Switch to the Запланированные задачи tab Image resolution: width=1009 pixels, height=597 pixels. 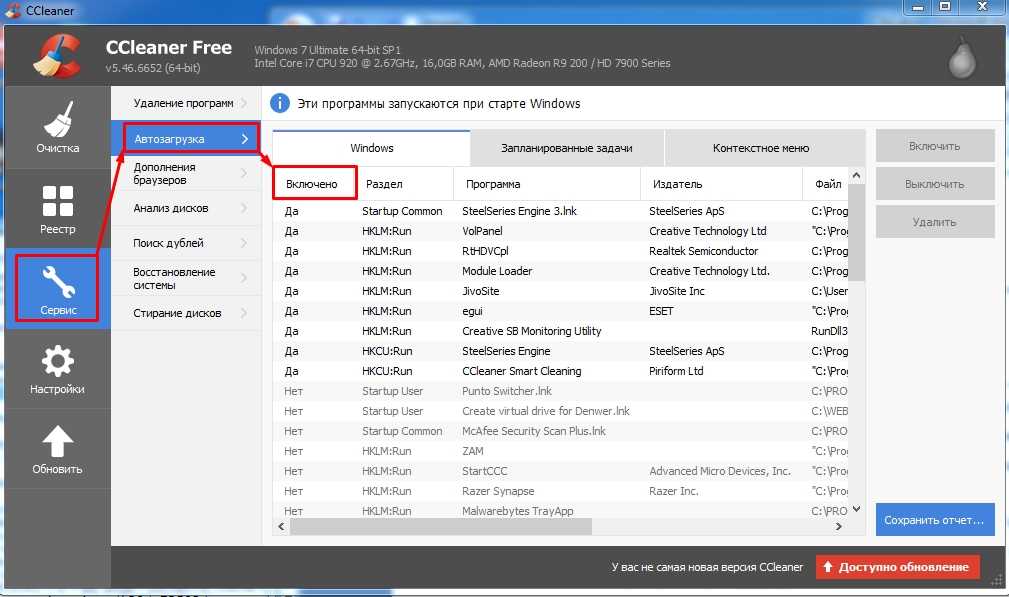566,148
